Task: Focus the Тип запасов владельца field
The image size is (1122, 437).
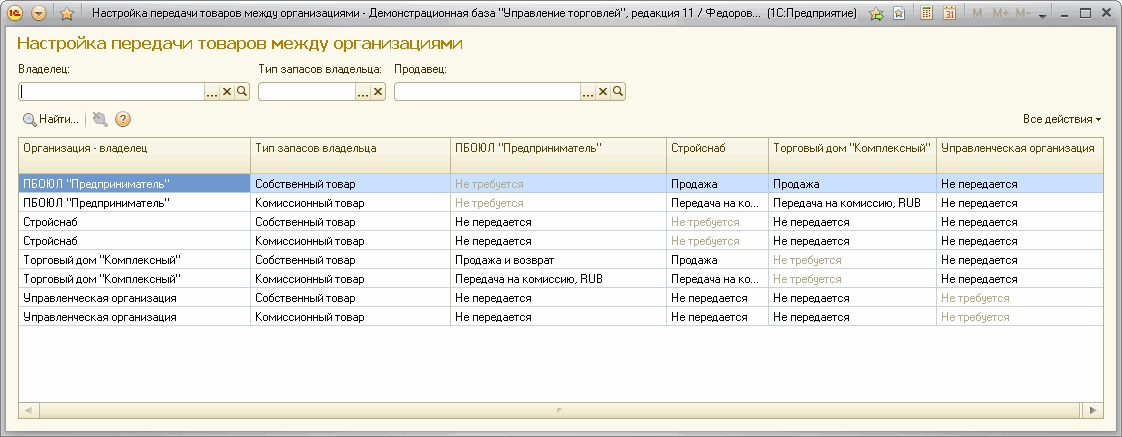Action: [307, 92]
